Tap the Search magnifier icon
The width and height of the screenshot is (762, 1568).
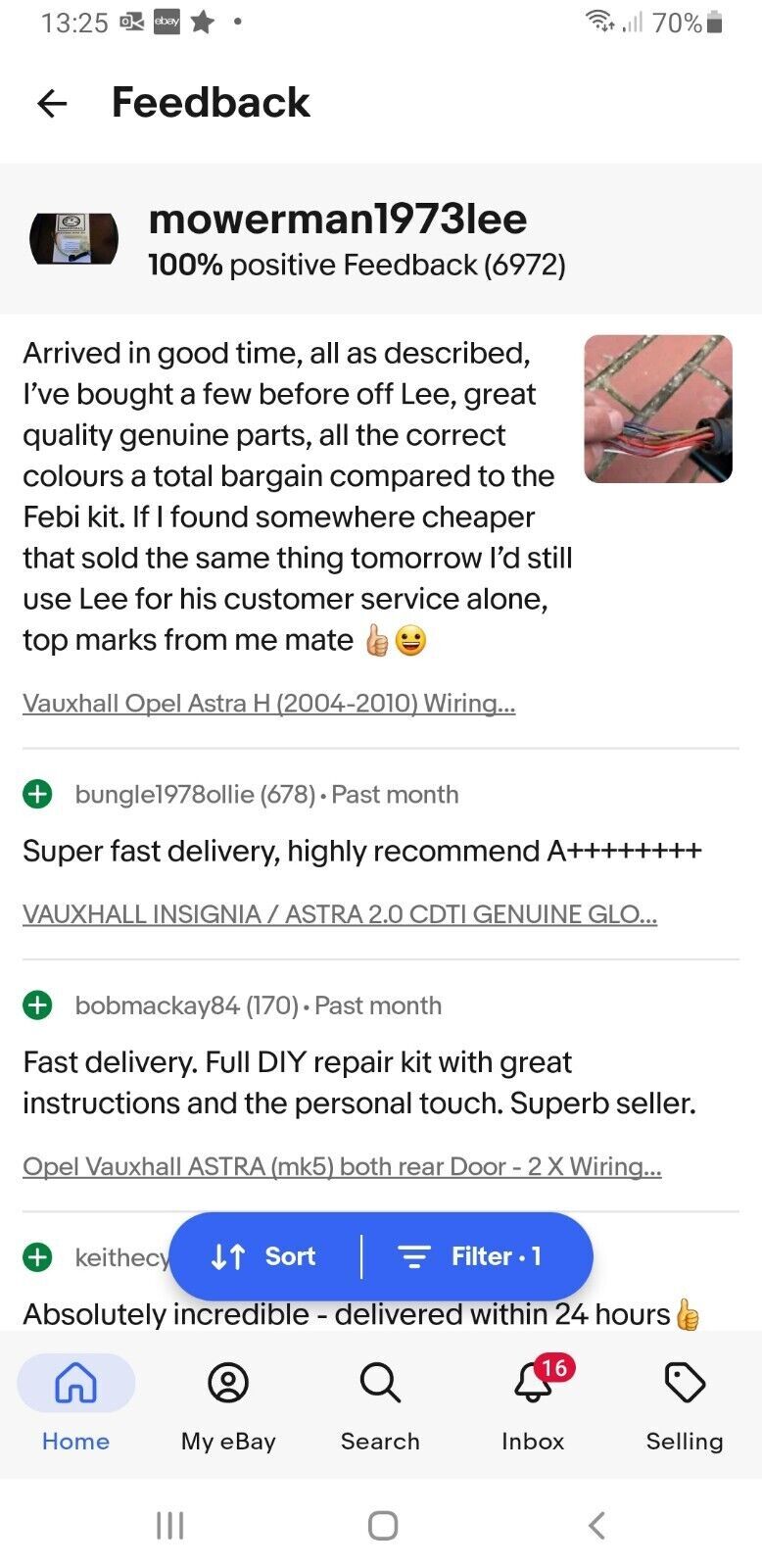(x=380, y=1383)
